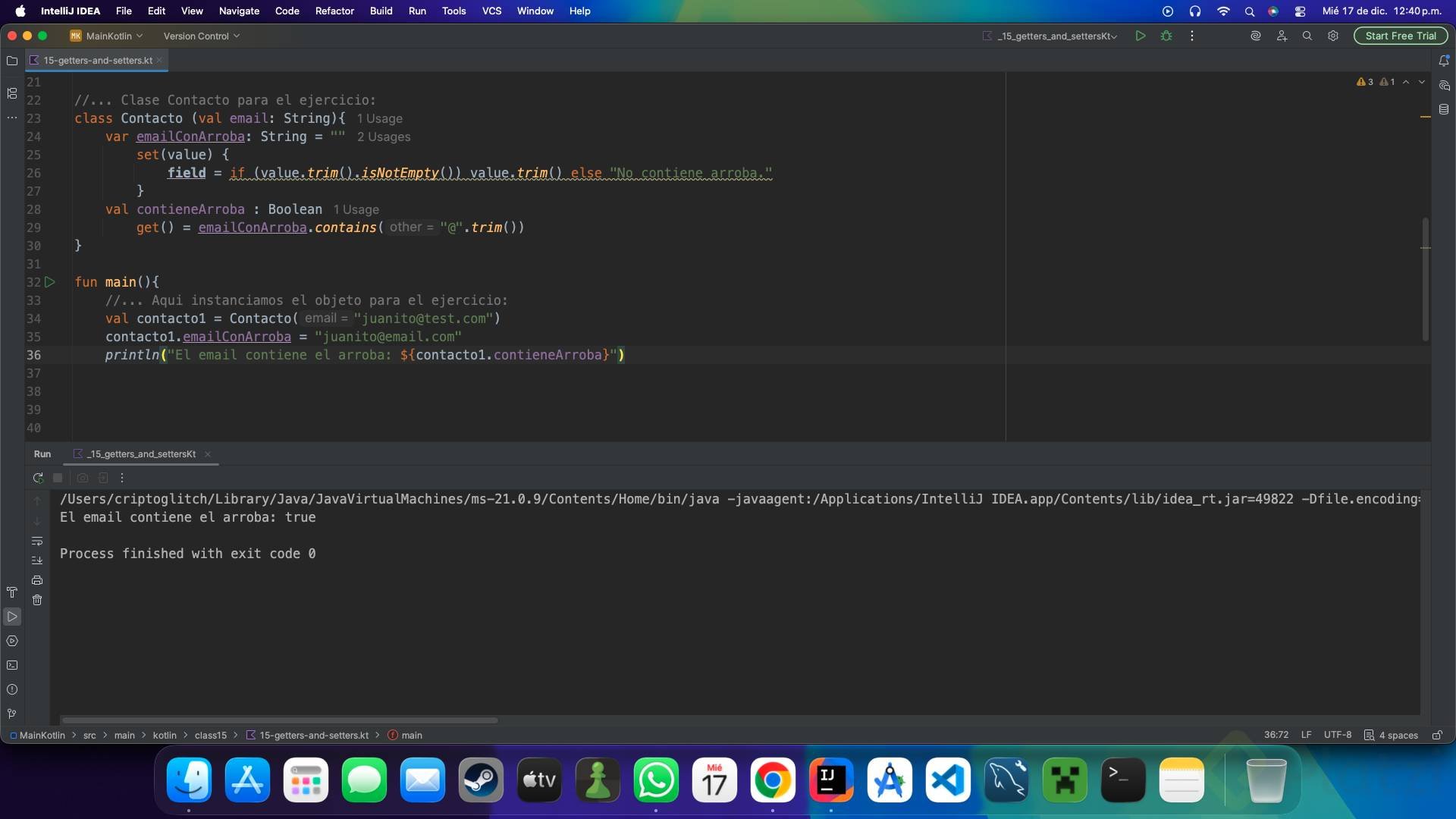Open IDE settings gear icon
The width and height of the screenshot is (1456, 819).
pyautogui.click(x=1333, y=36)
